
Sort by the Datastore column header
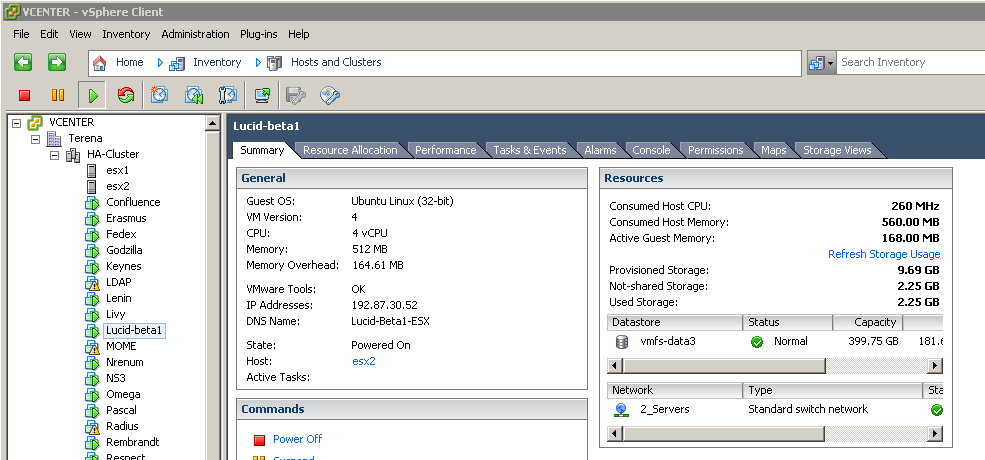pos(675,322)
